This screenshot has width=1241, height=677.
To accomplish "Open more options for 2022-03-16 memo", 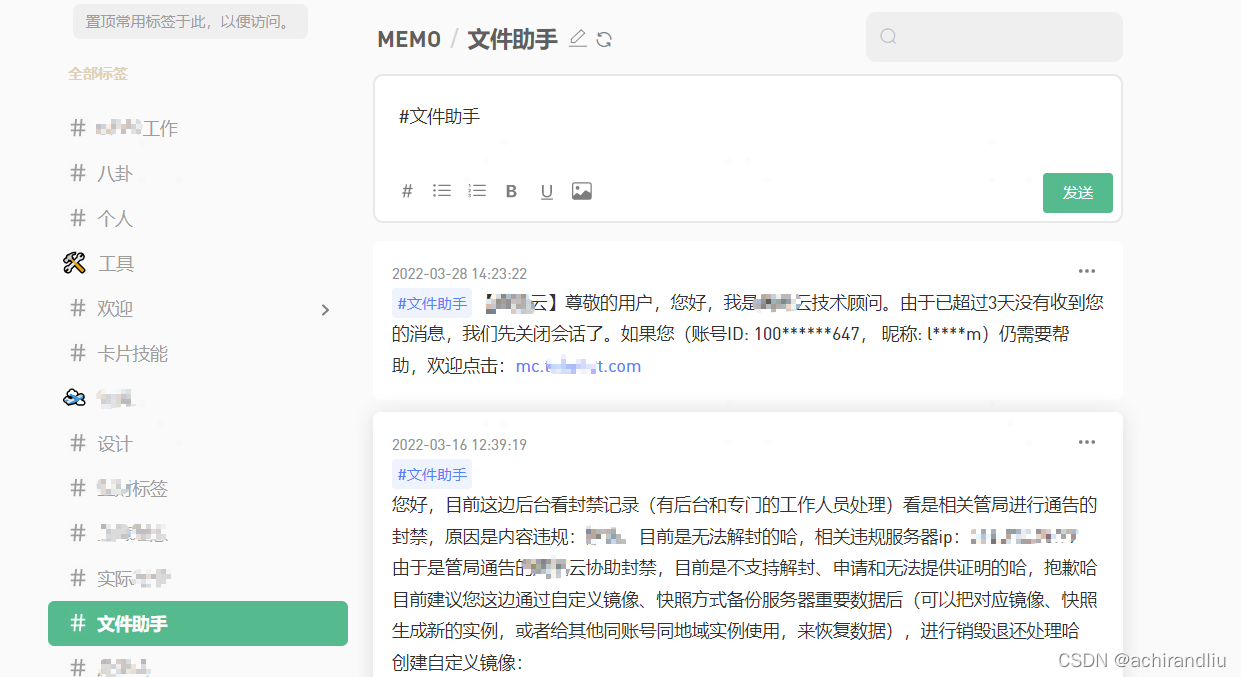I will (x=1086, y=442).
